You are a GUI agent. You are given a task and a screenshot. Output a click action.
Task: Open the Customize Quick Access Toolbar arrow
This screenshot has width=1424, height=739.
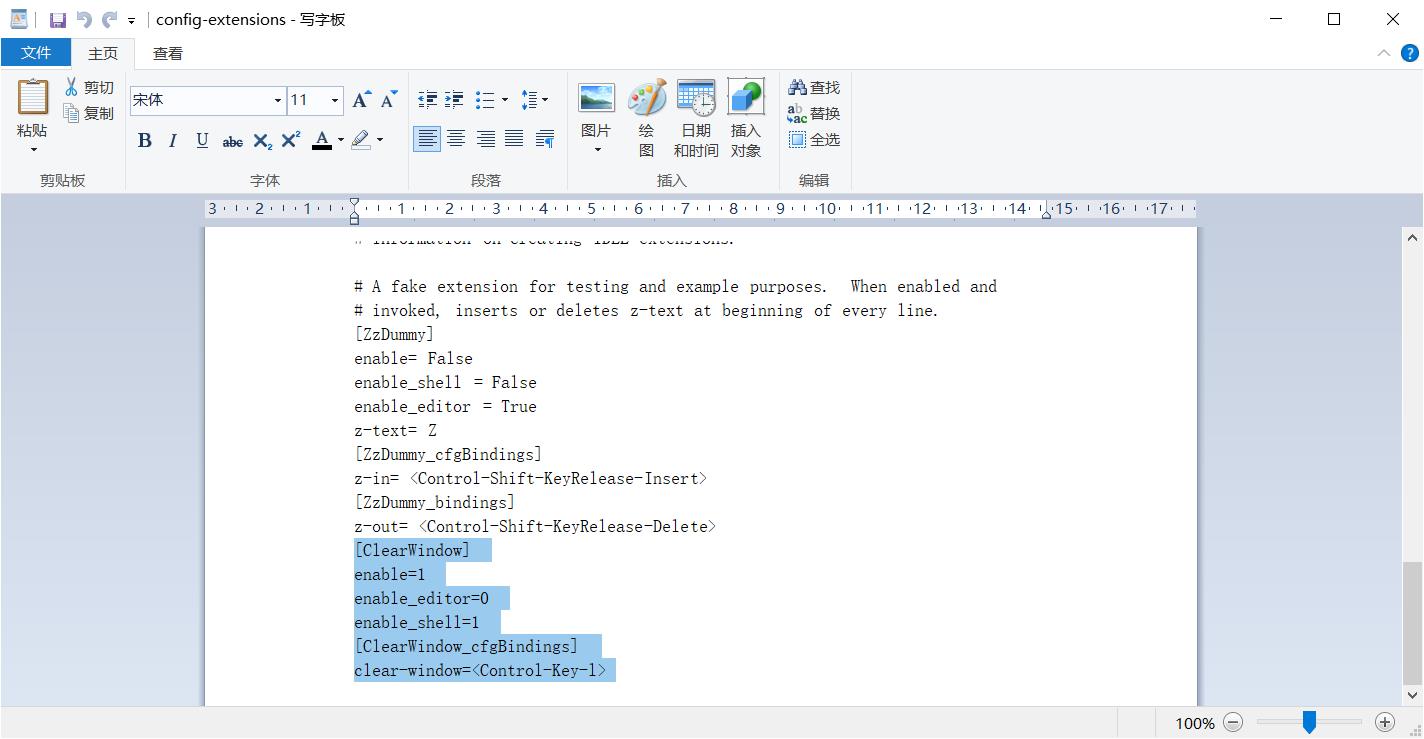[x=132, y=20]
